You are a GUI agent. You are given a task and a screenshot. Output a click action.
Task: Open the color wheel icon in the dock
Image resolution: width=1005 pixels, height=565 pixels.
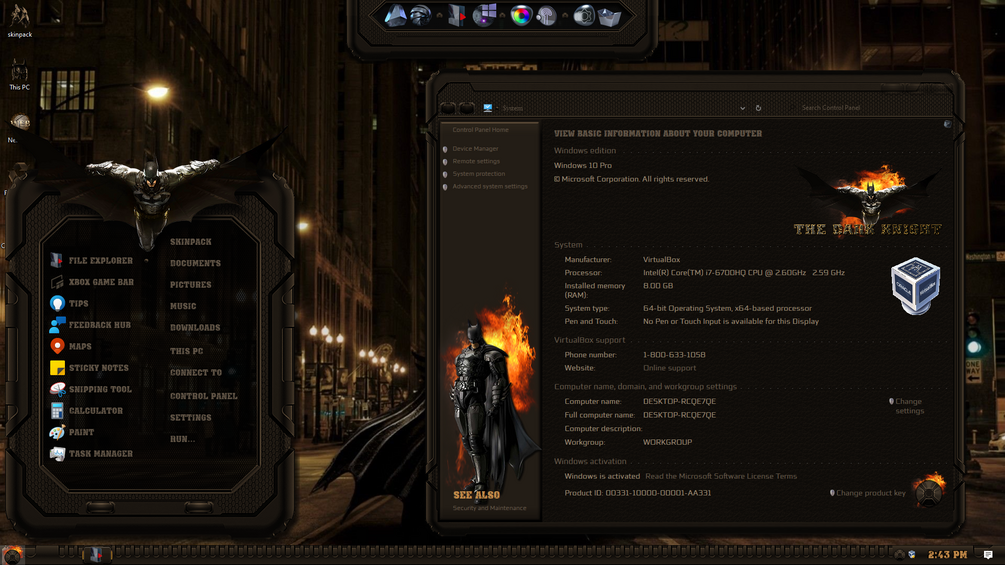[521, 15]
